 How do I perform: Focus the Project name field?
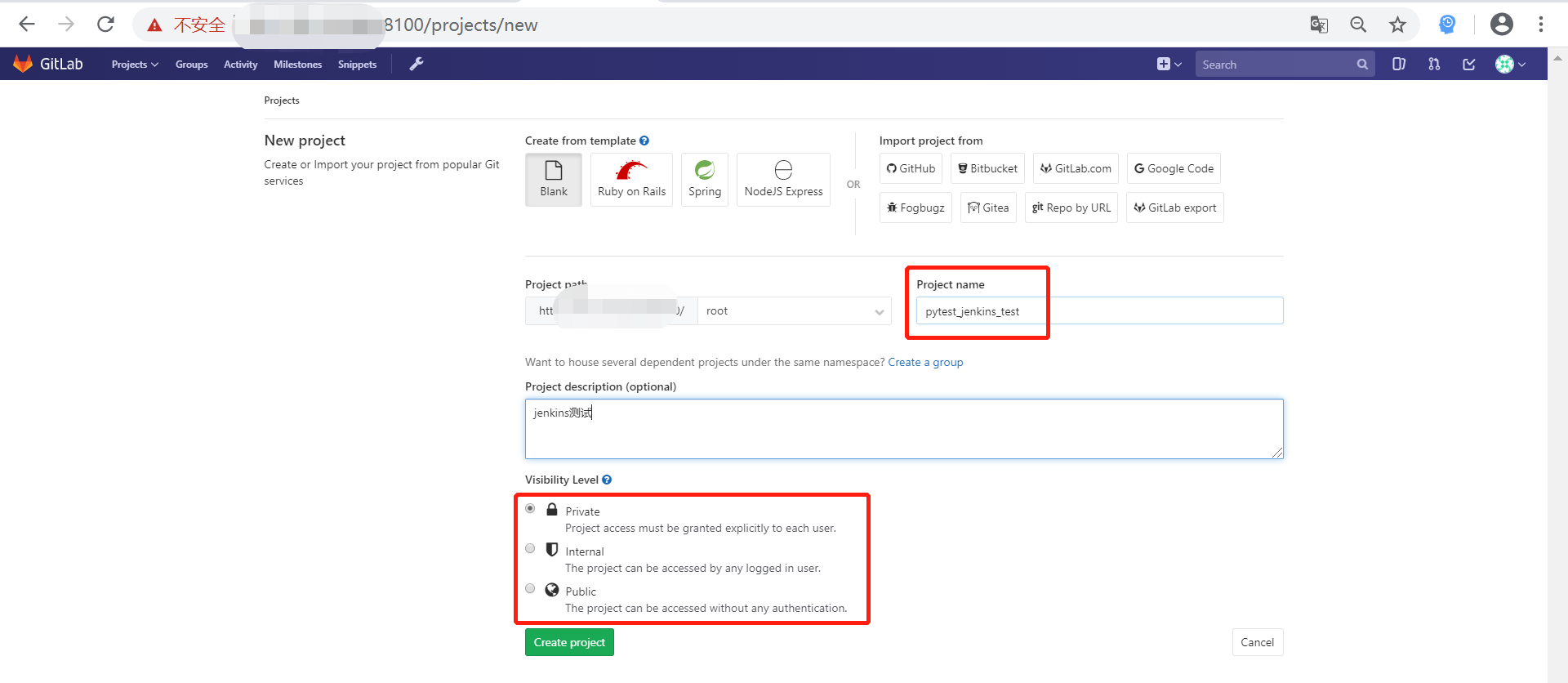(x=1100, y=310)
